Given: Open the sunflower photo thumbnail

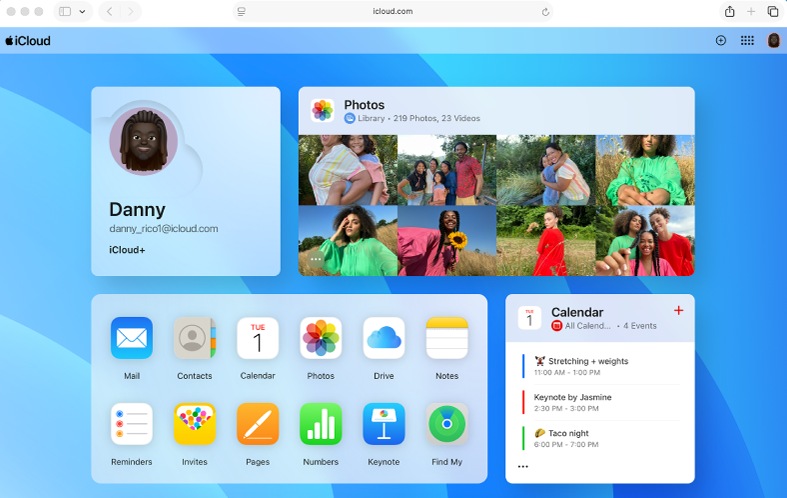Looking at the screenshot, I should [x=446, y=241].
